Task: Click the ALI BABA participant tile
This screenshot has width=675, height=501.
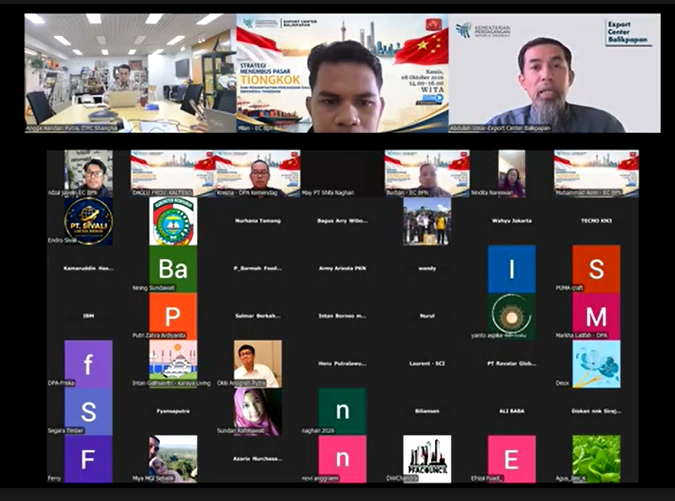Action: (x=511, y=411)
